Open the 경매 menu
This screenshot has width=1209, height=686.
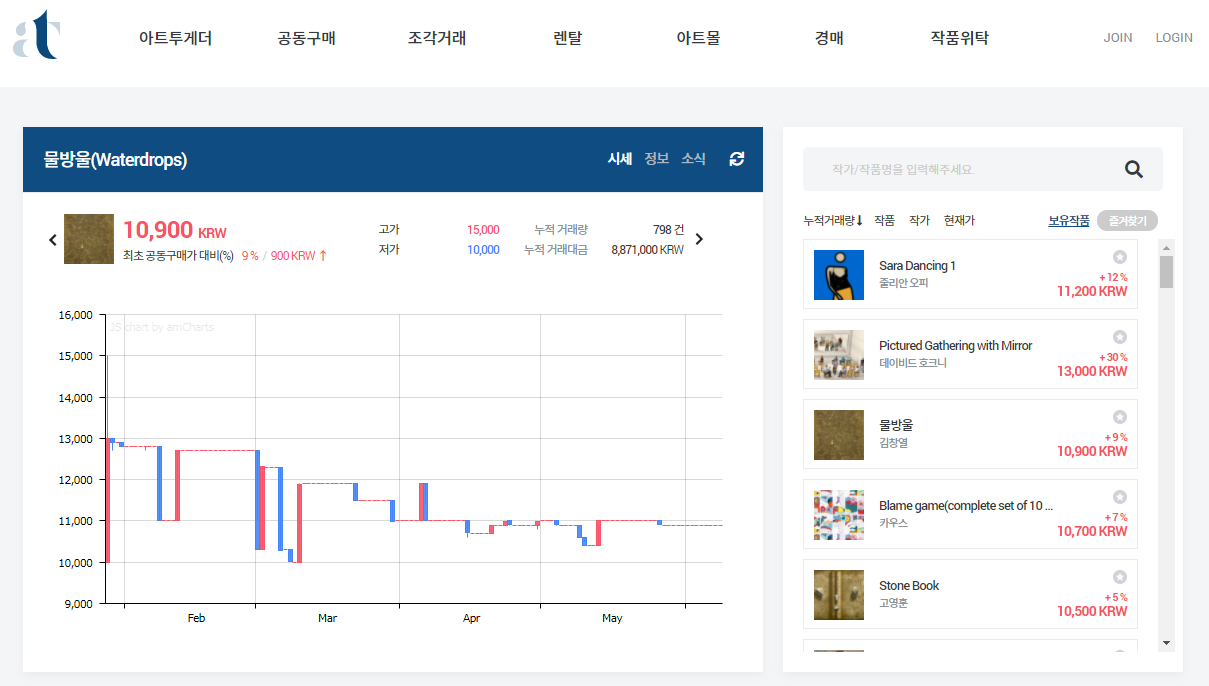pyautogui.click(x=829, y=38)
